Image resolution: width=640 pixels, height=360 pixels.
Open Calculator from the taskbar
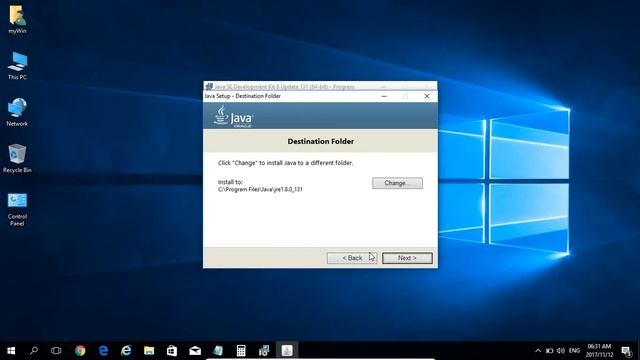241,351
